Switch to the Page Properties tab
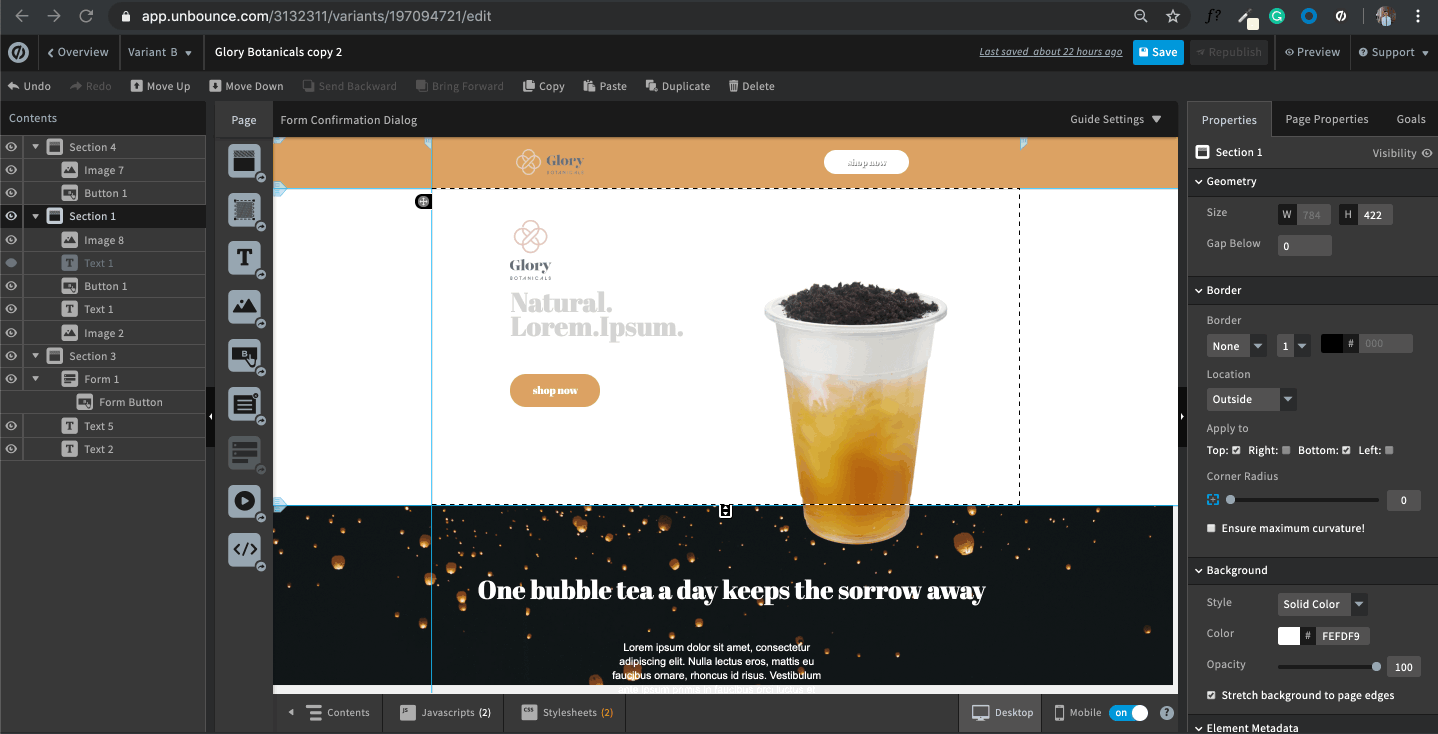 pyautogui.click(x=1326, y=119)
